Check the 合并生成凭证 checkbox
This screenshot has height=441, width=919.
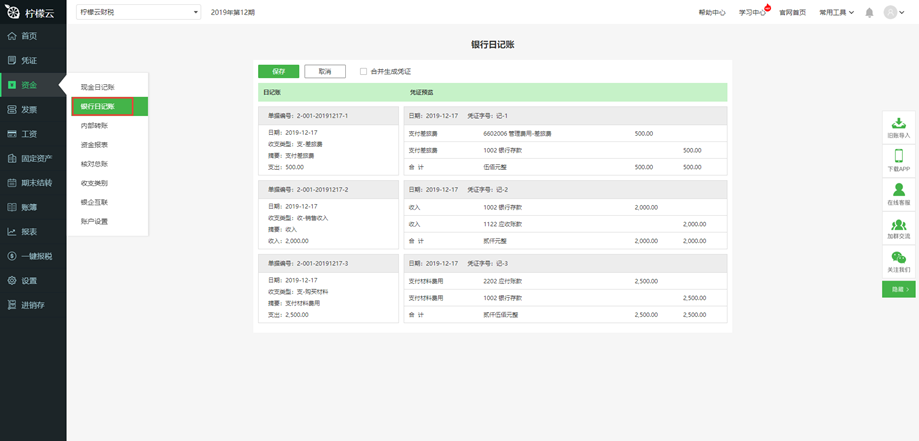(x=363, y=72)
